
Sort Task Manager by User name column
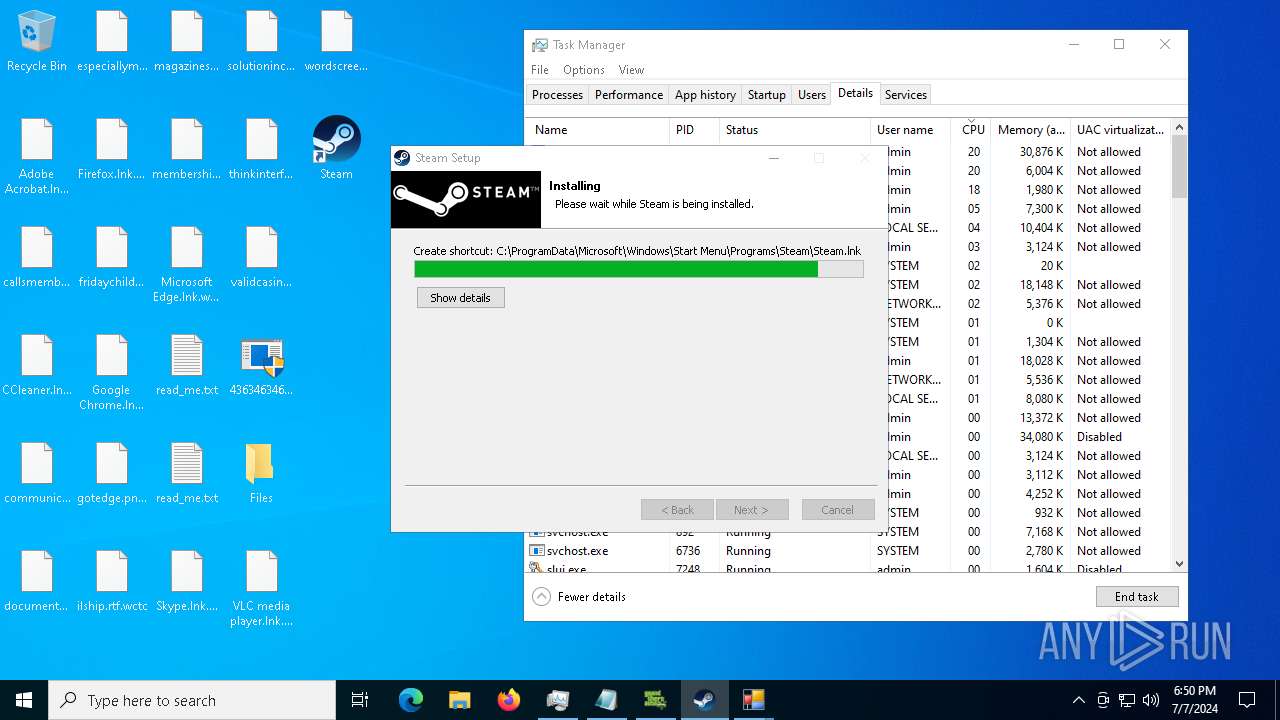[912, 130]
